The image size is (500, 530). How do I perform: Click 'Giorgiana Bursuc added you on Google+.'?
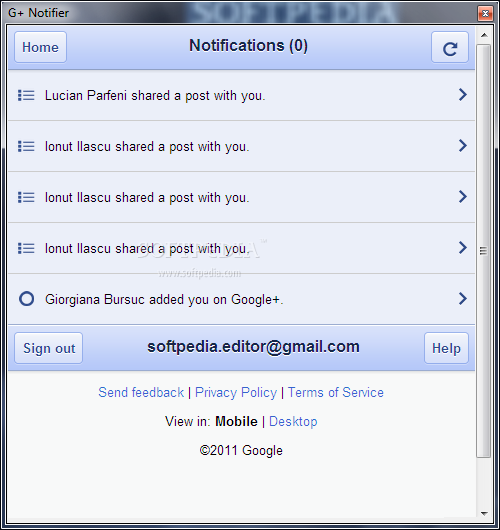(x=164, y=299)
